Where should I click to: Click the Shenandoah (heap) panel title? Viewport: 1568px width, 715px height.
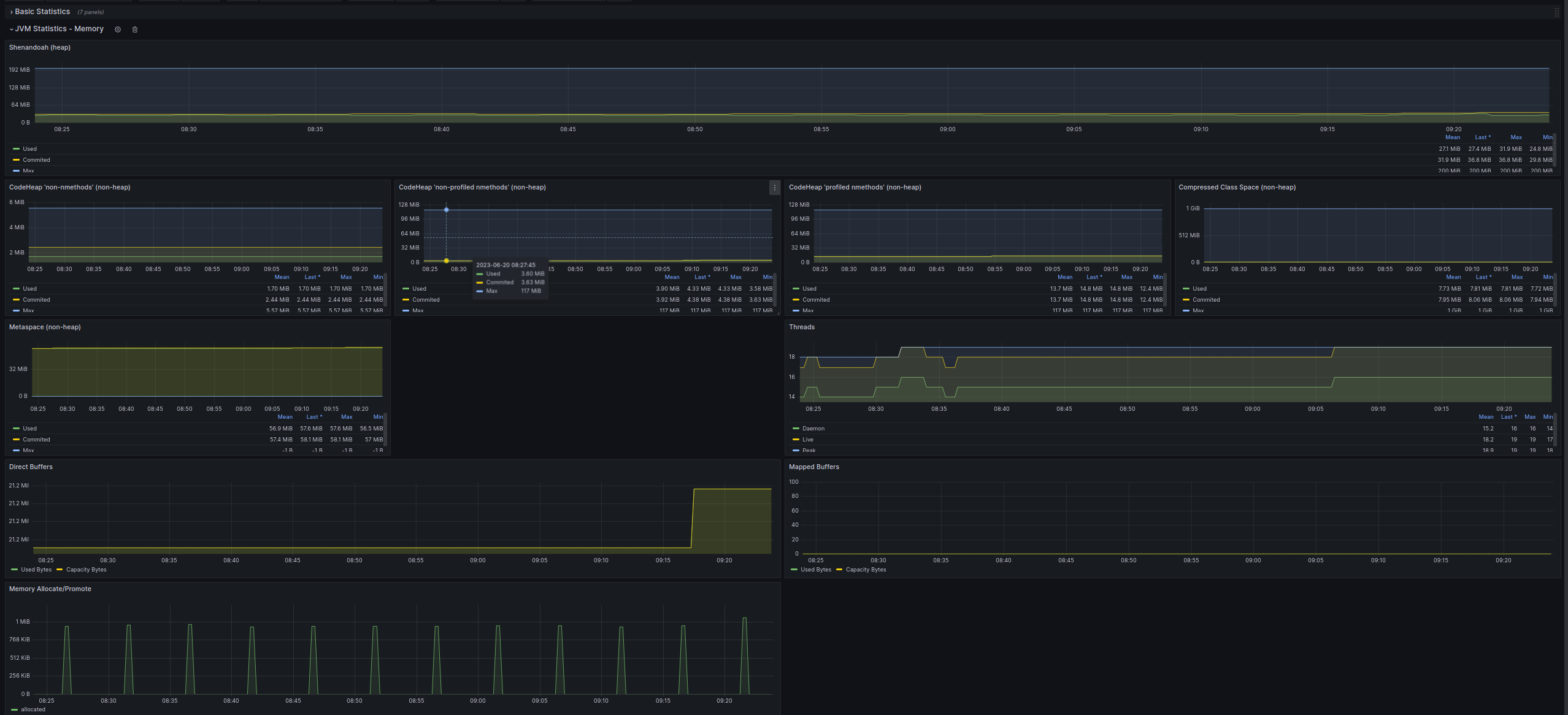(x=40, y=48)
